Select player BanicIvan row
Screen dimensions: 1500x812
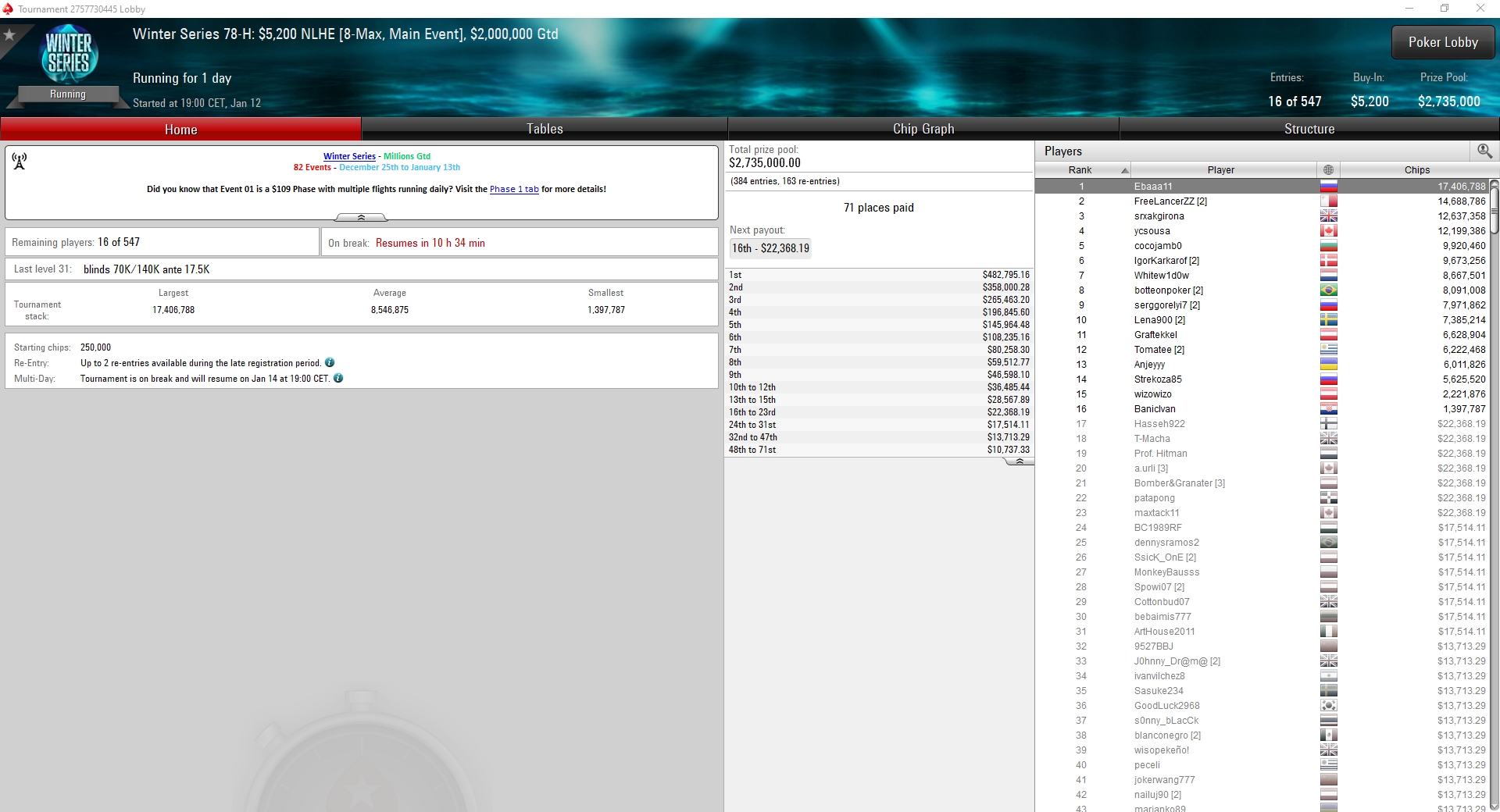(x=1262, y=409)
